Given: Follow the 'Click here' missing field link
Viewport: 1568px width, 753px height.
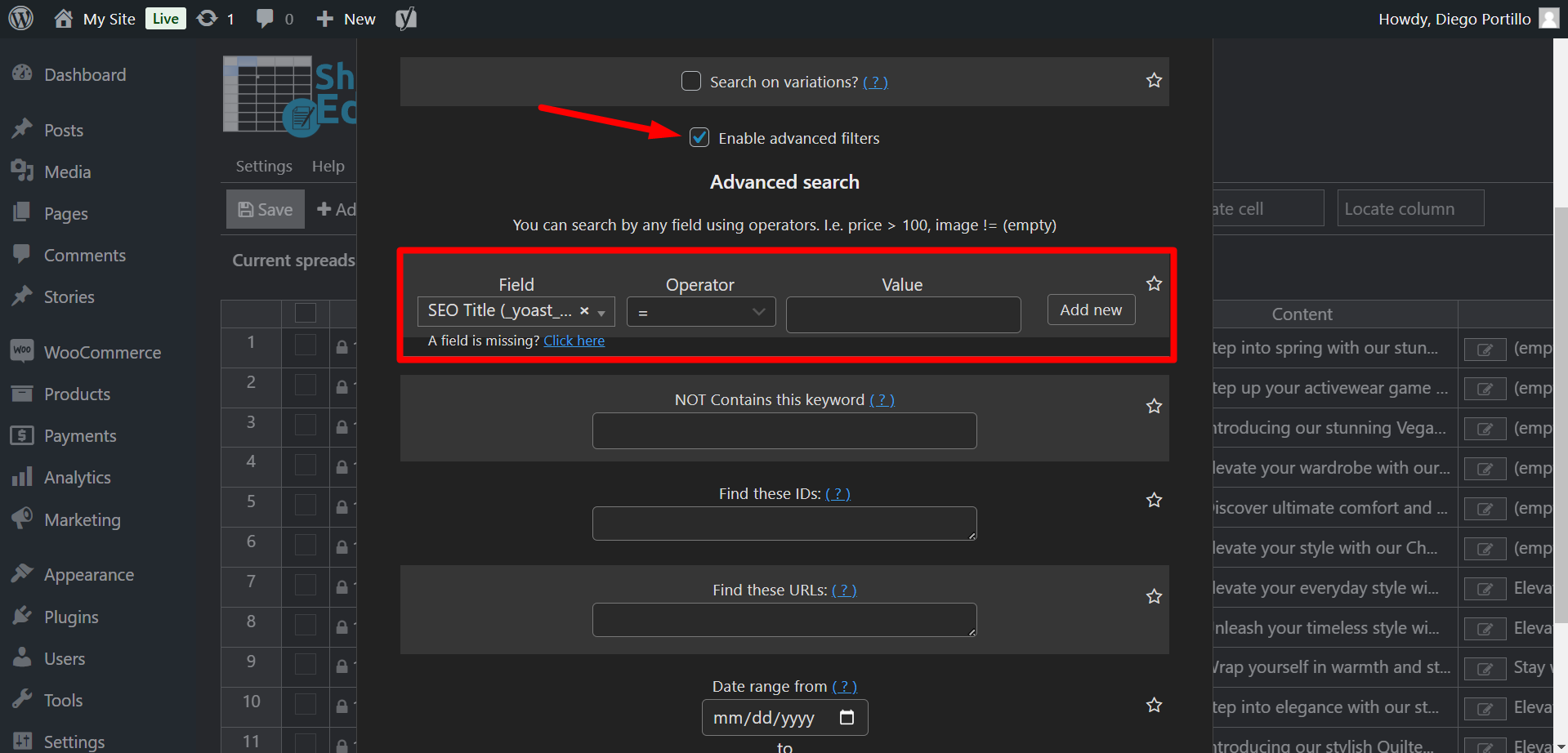Looking at the screenshot, I should tap(574, 341).
